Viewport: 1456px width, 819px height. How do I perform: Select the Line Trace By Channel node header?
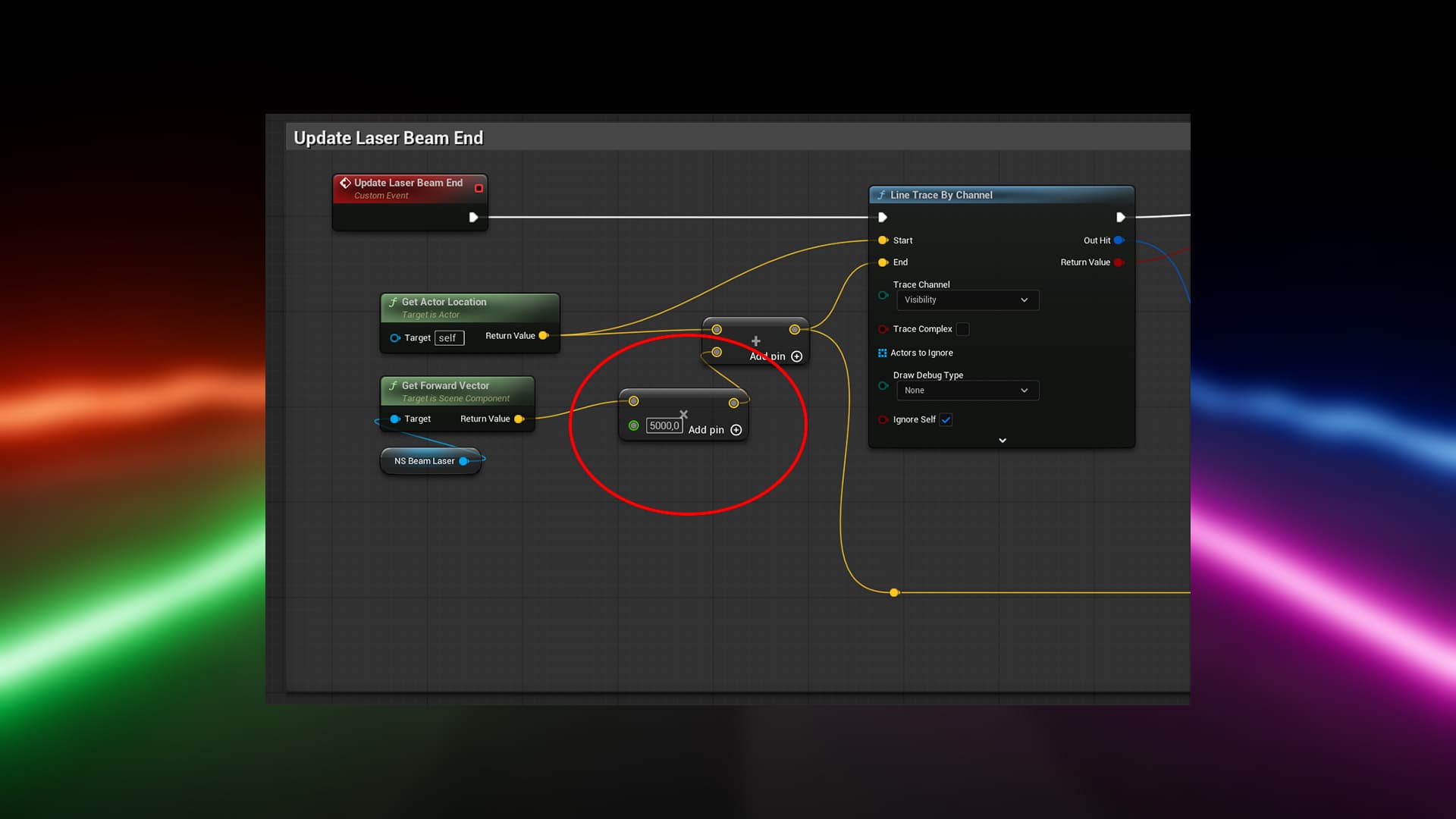[1002, 195]
